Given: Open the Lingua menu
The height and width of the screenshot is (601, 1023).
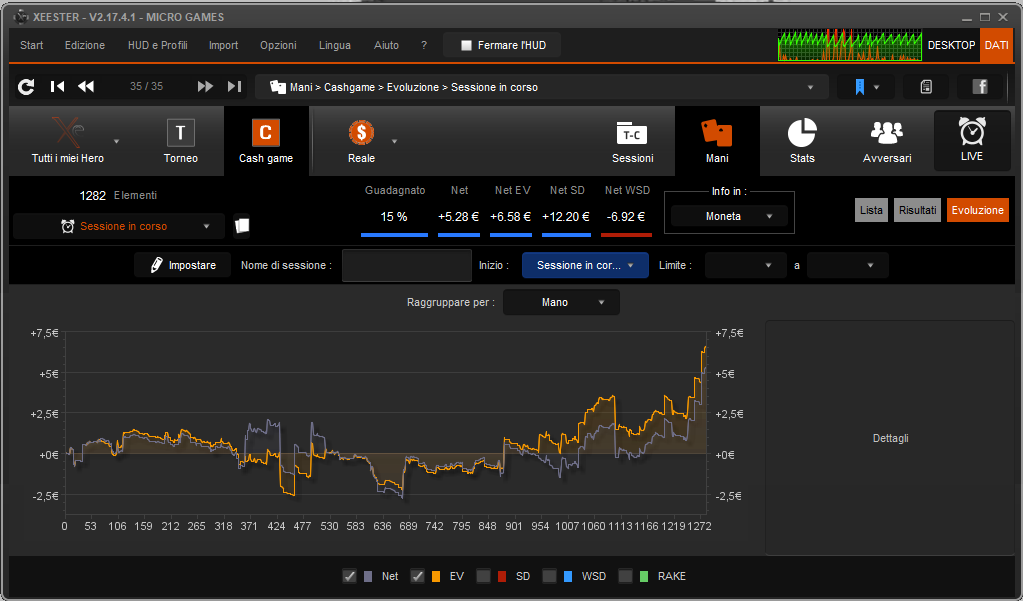Looking at the screenshot, I should [335, 45].
